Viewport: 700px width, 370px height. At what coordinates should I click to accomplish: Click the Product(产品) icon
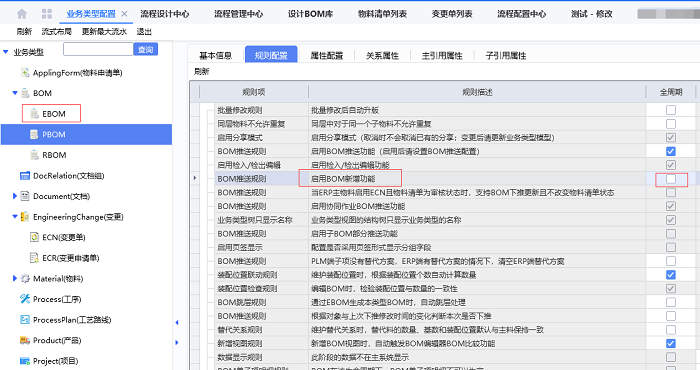click(x=25, y=340)
